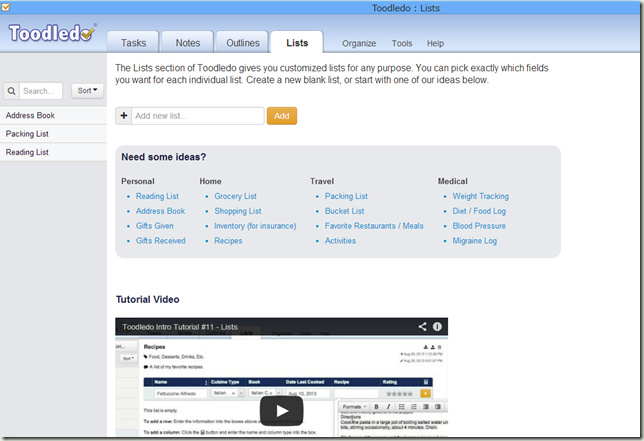Play the Toodledo tutorial video
Screen dimensions: 644x441
click(282, 411)
